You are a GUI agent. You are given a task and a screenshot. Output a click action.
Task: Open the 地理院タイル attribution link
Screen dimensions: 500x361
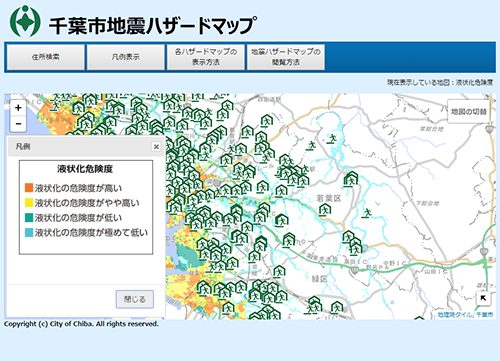coord(454,315)
